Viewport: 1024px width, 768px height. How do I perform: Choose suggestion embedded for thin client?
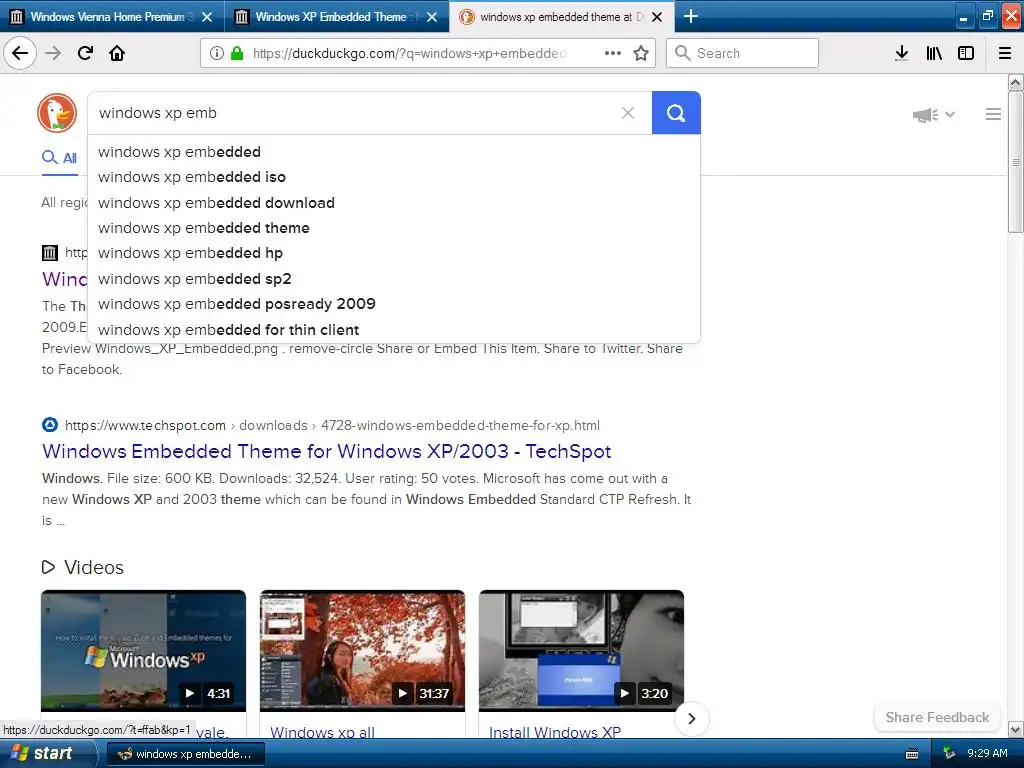tap(394, 330)
